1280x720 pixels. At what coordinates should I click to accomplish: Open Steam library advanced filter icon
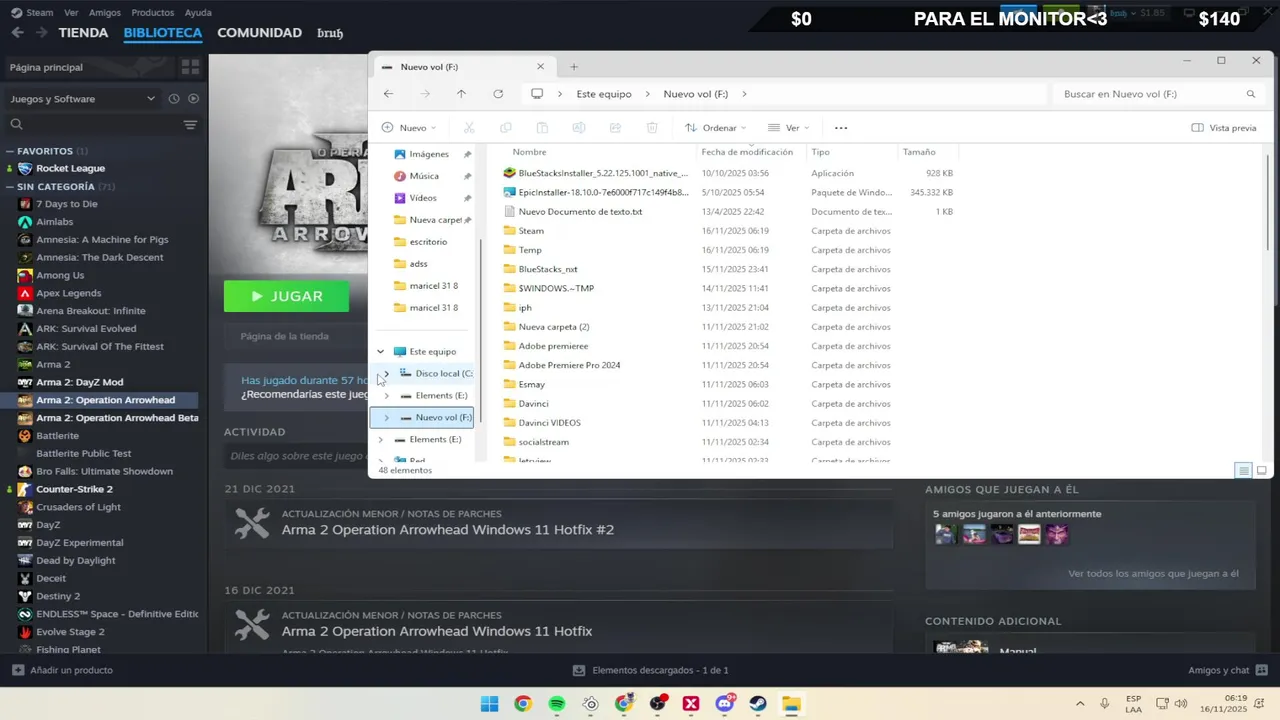190,125
